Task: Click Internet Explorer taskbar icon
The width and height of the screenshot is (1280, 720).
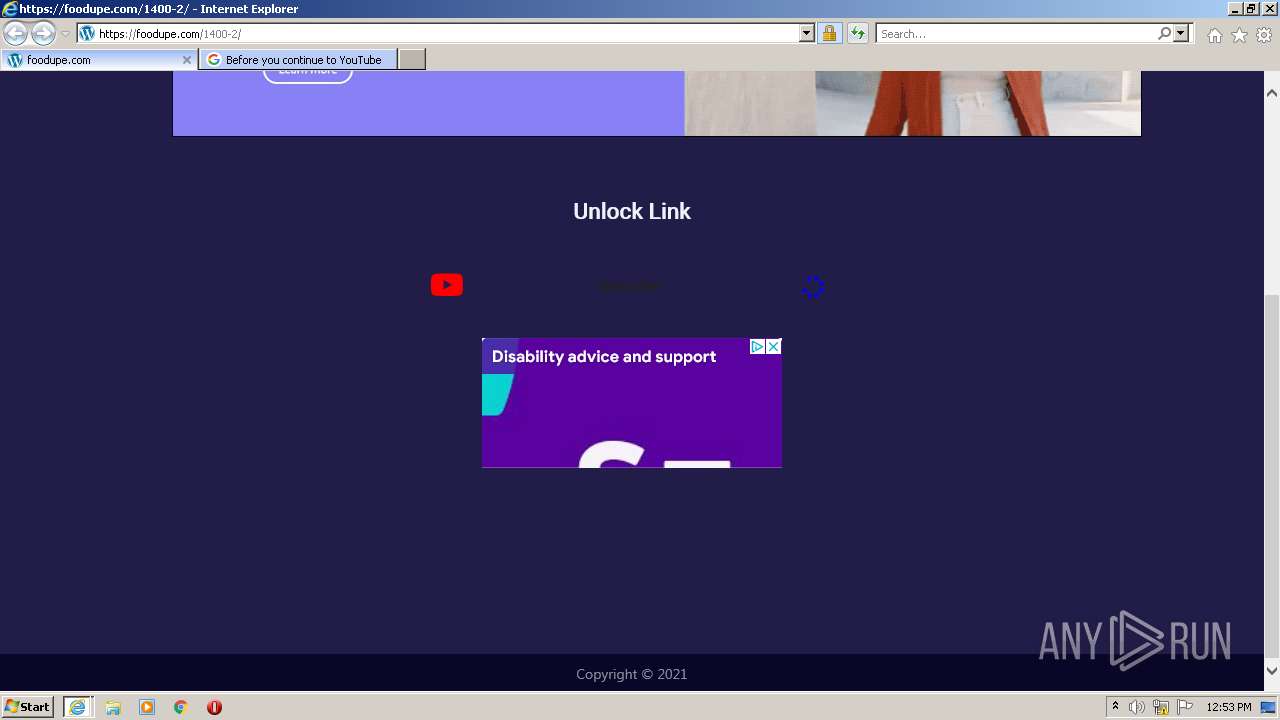Action: coord(77,707)
